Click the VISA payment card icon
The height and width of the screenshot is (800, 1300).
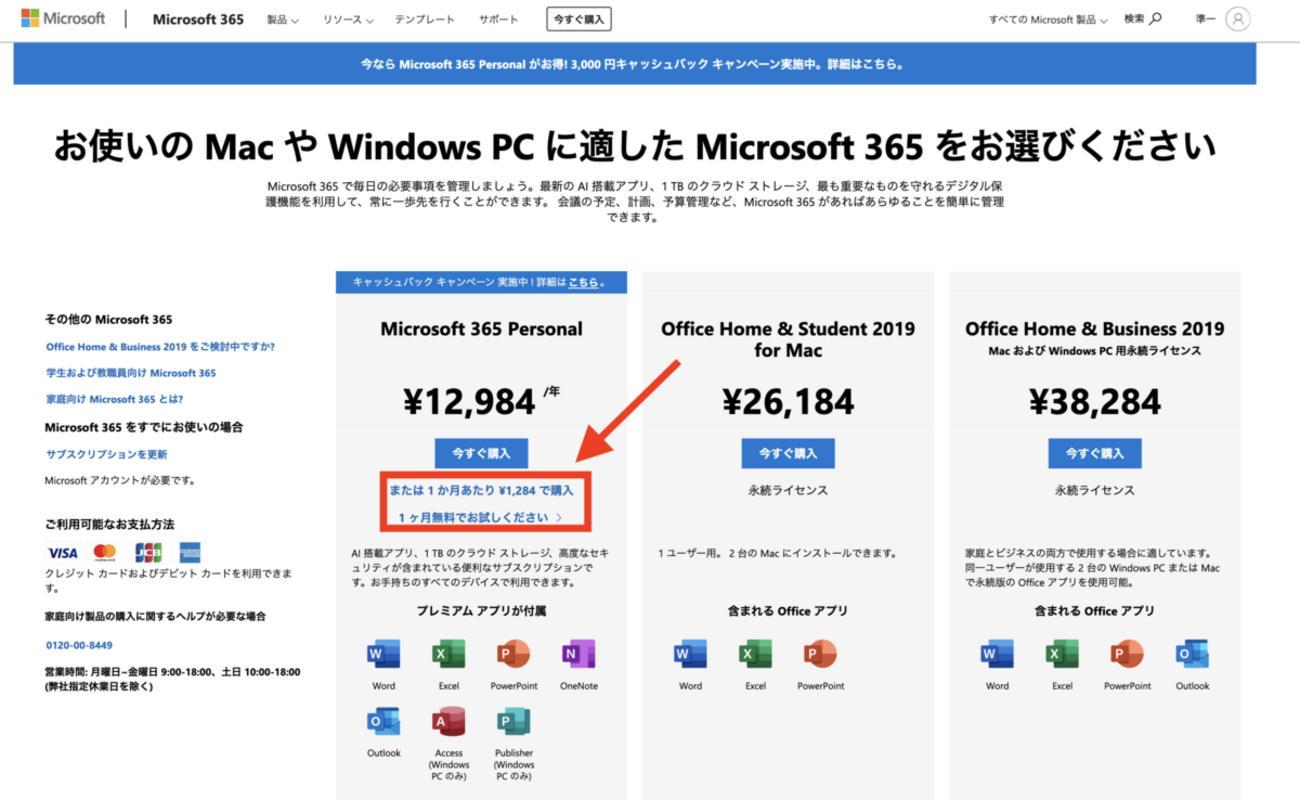62,552
